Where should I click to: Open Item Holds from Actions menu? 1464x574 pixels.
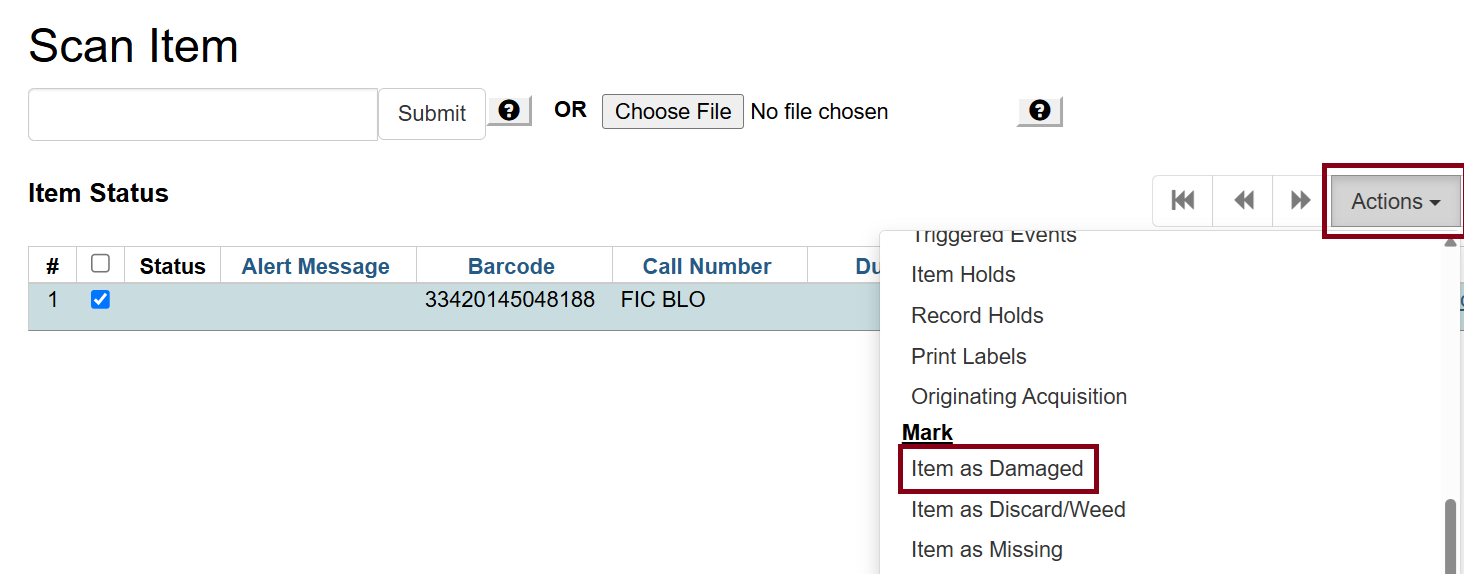[x=963, y=275]
